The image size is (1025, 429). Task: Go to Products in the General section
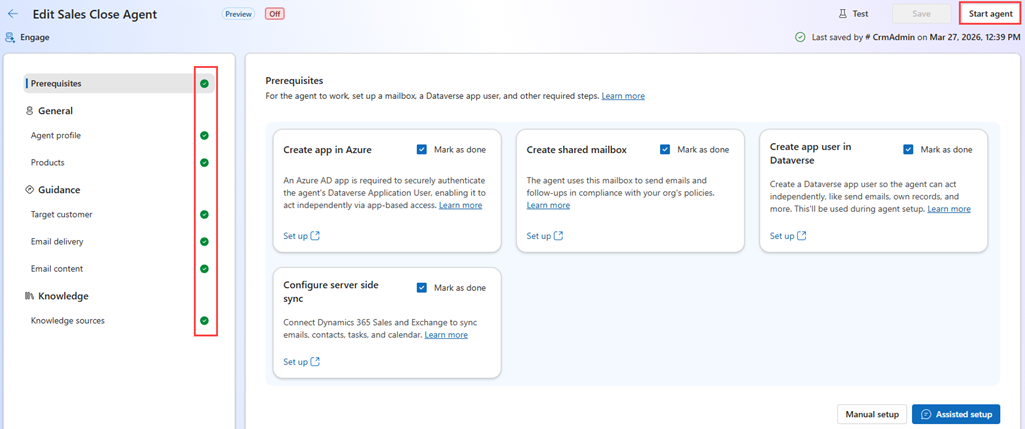click(48, 162)
